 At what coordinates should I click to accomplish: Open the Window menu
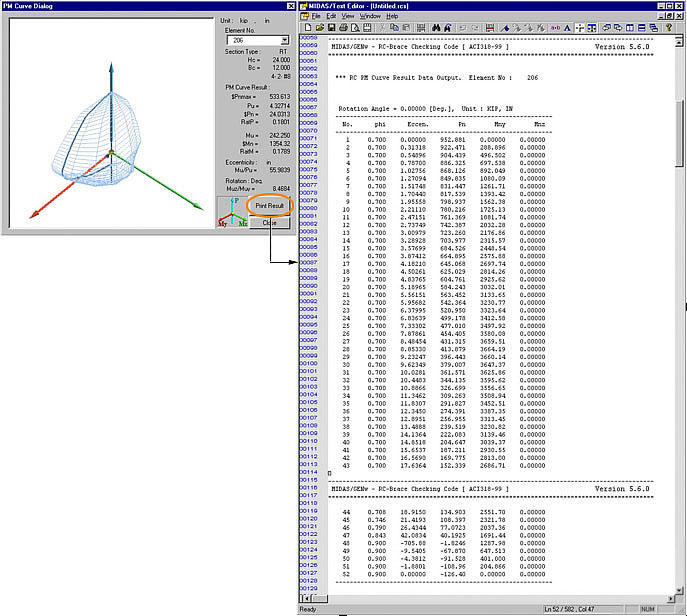370,16
